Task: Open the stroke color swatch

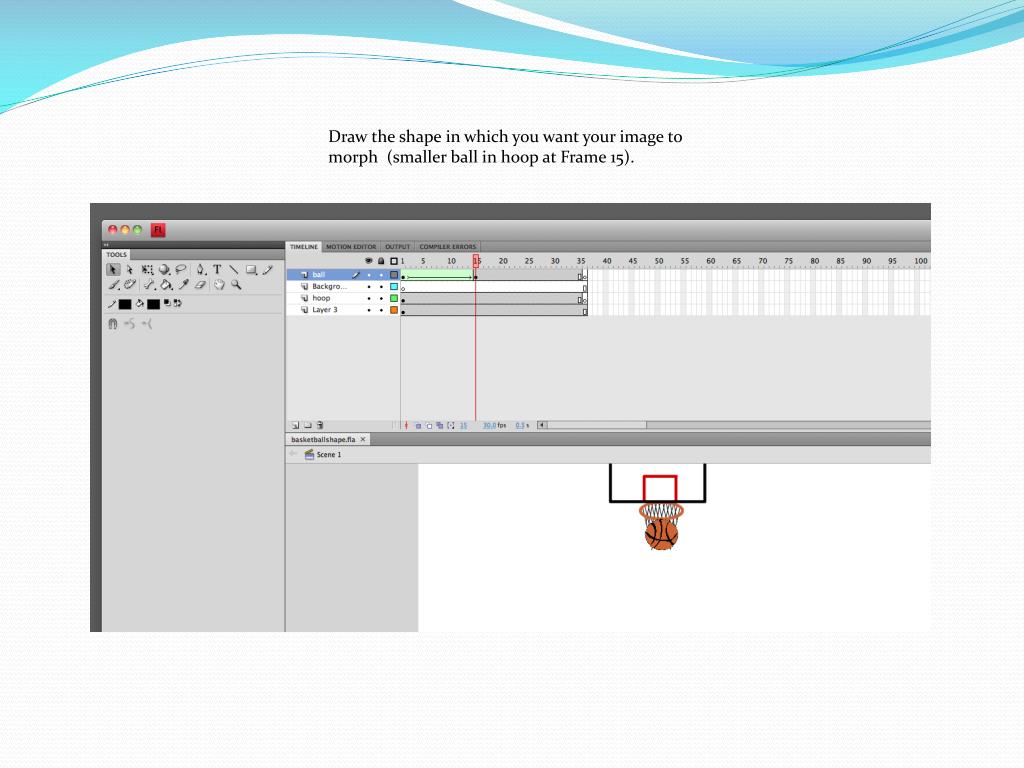Action: [x=125, y=304]
